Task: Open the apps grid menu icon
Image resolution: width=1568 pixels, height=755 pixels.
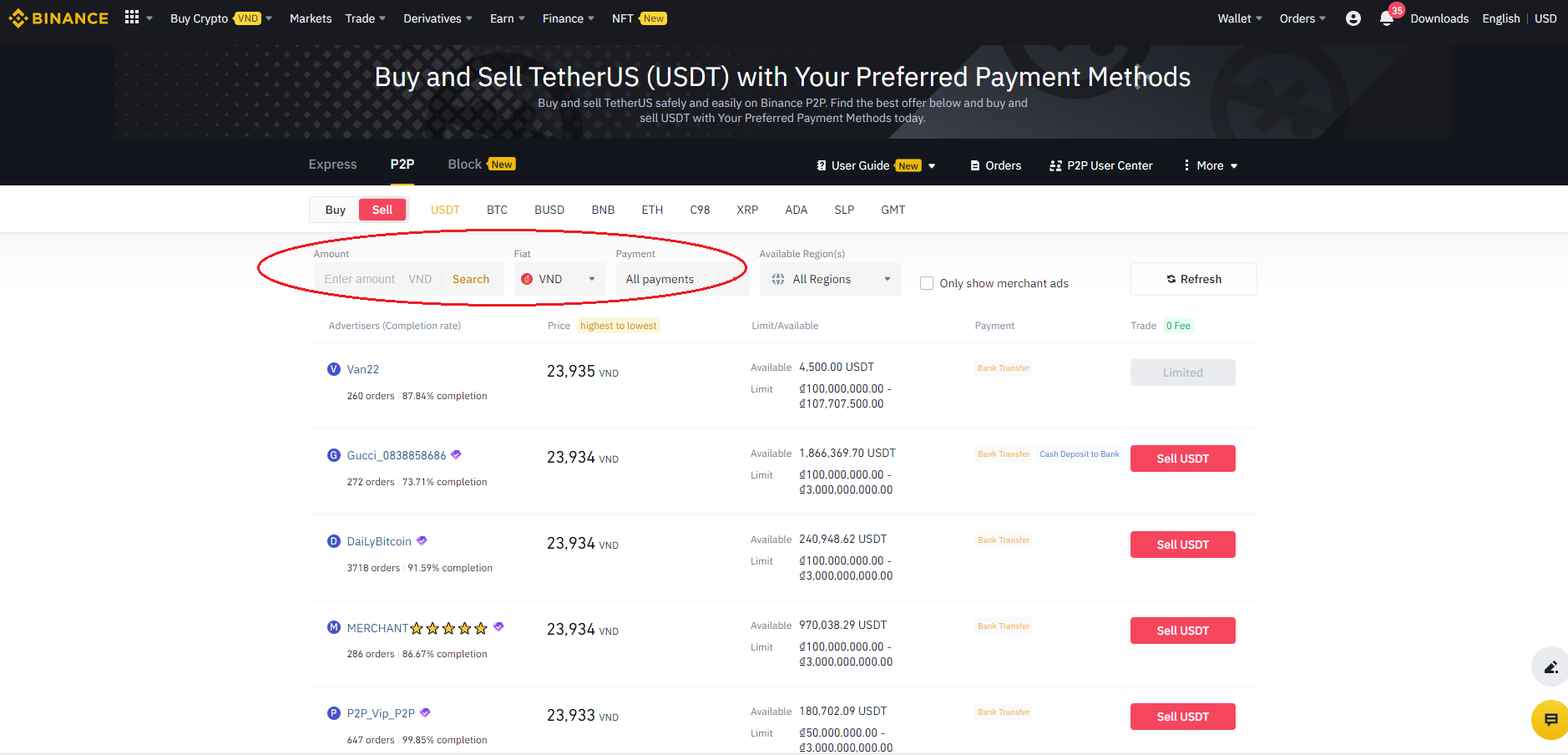Action: (132, 17)
